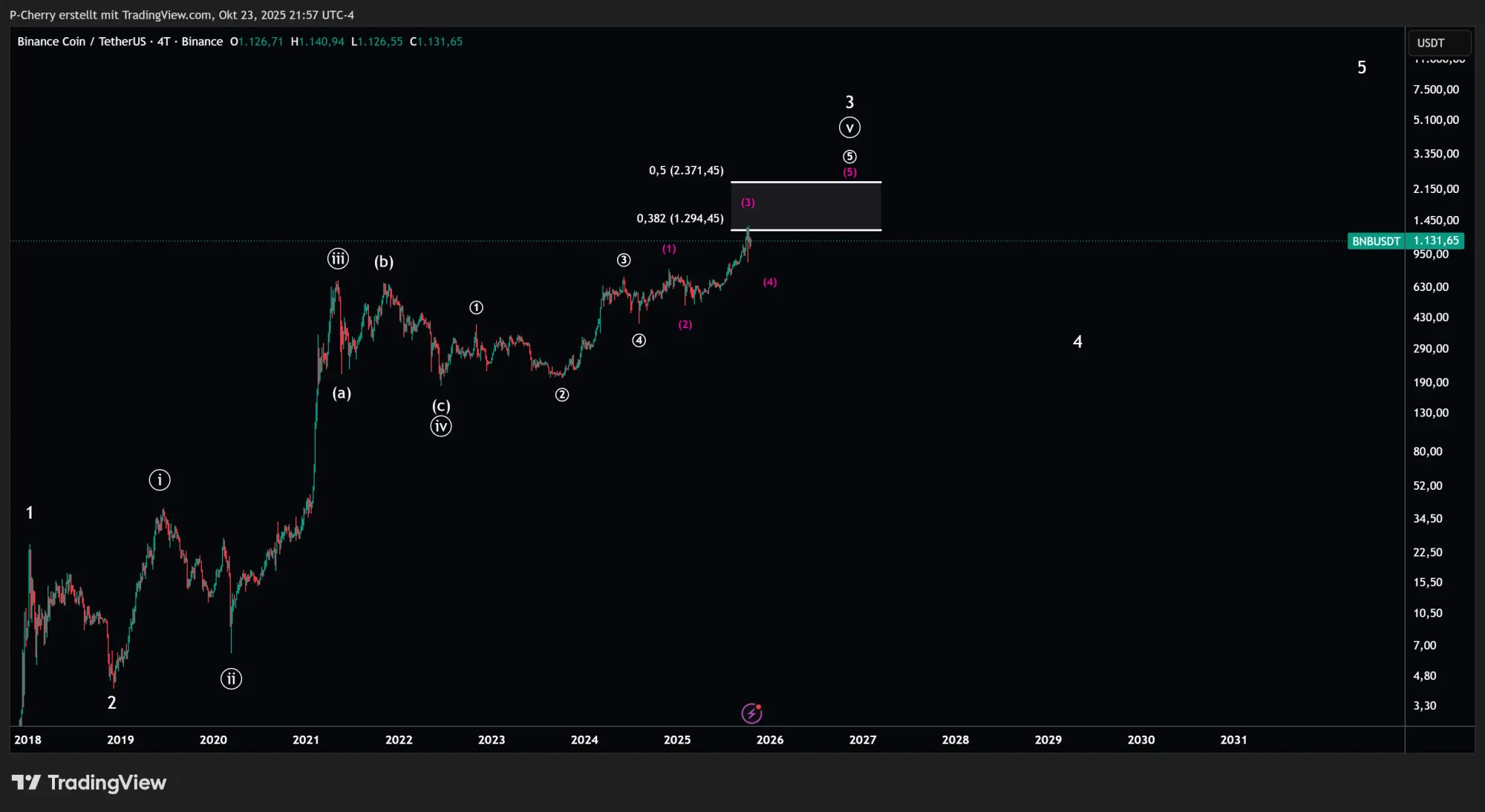
Task: Select the pink (3) wave label
Action: (748, 203)
